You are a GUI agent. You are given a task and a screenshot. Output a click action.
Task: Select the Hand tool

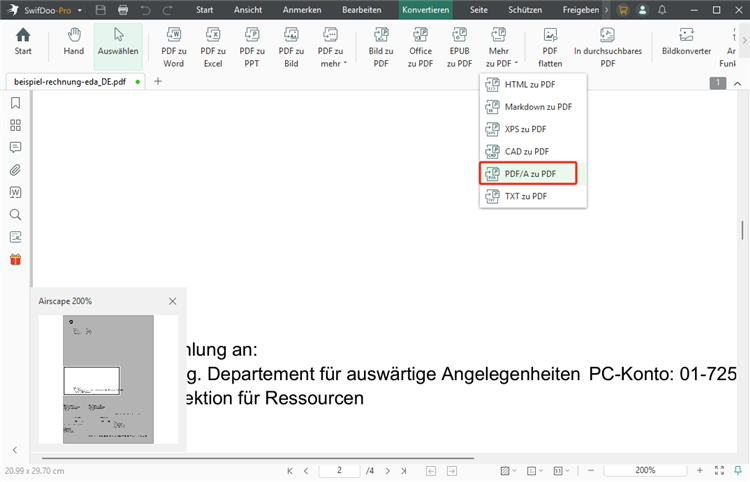(x=74, y=42)
